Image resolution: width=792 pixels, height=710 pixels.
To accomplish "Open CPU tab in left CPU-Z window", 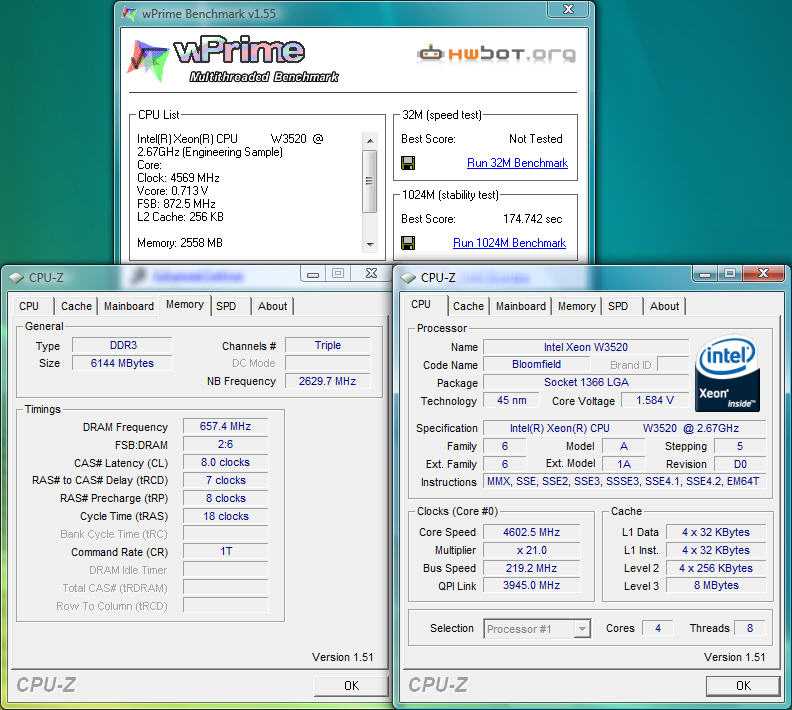I will click(29, 306).
